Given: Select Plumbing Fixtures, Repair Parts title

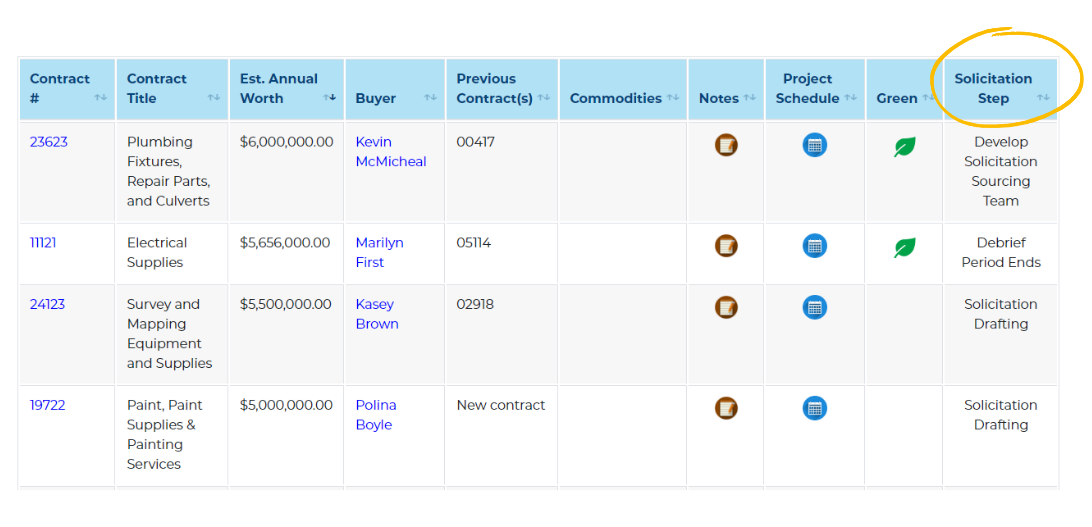Looking at the screenshot, I should [x=169, y=171].
